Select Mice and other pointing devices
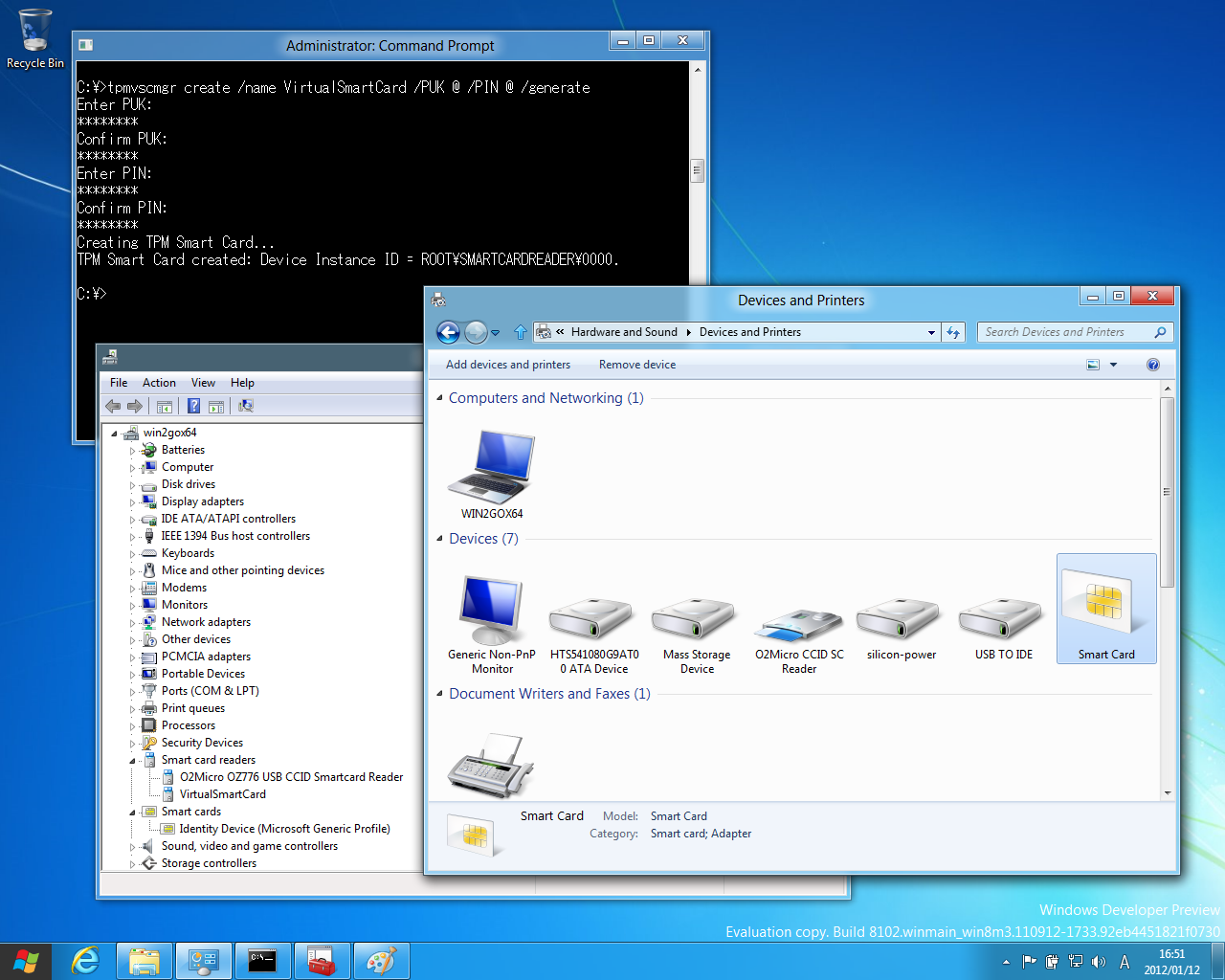1225x980 pixels. pyautogui.click(x=243, y=570)
